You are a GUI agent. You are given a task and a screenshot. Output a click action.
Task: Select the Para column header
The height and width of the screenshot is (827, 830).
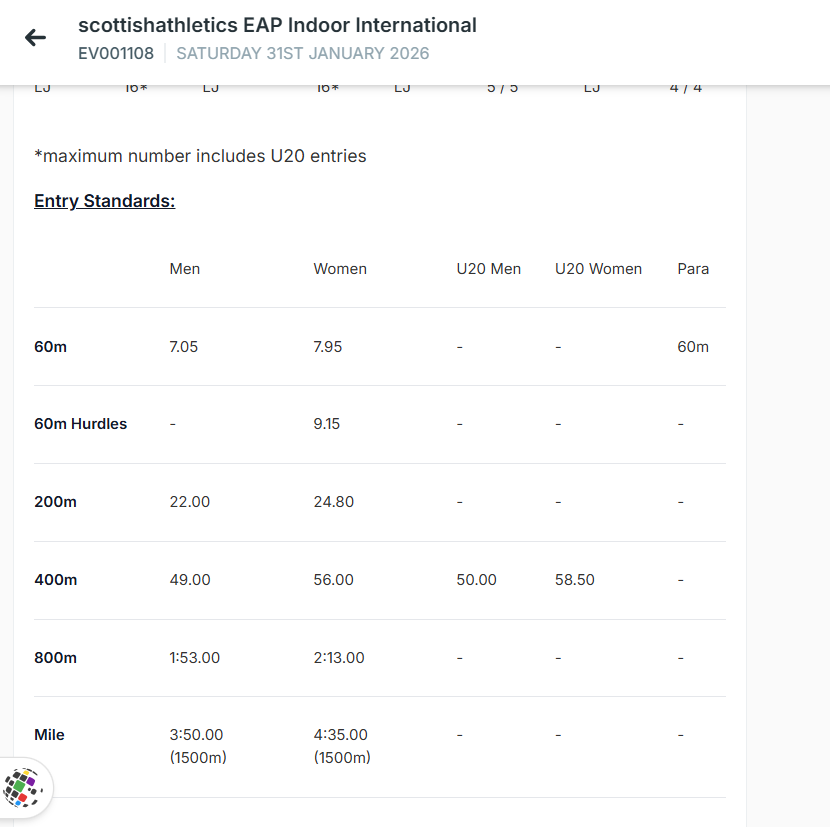click(x=693, y=269)
